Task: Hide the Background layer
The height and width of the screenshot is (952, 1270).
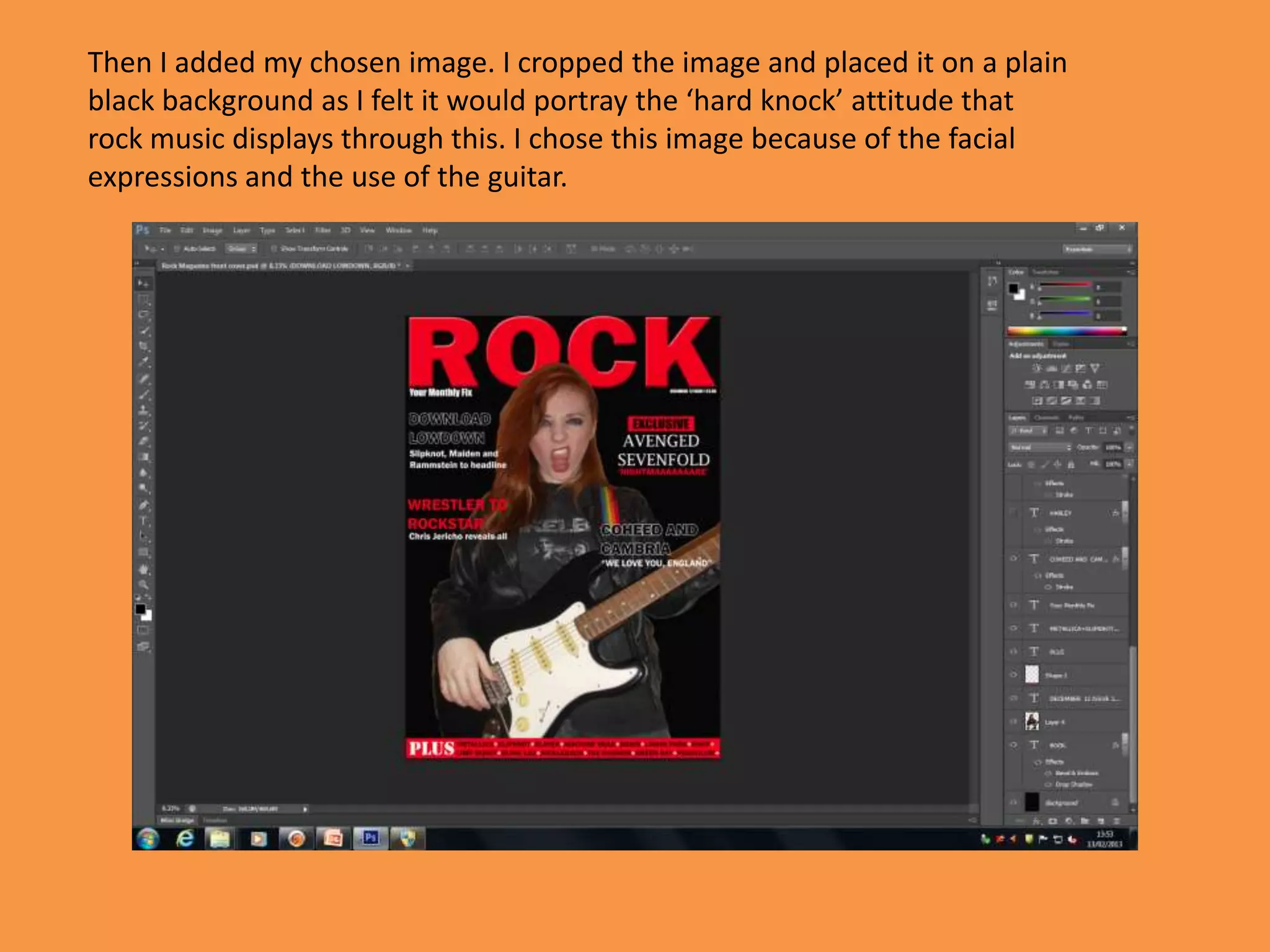Action: [1013, 802]
